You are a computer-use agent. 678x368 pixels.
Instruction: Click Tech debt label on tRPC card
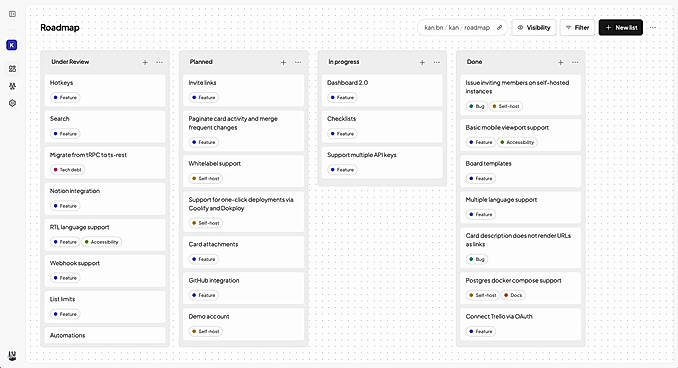(x=67, y=170)
